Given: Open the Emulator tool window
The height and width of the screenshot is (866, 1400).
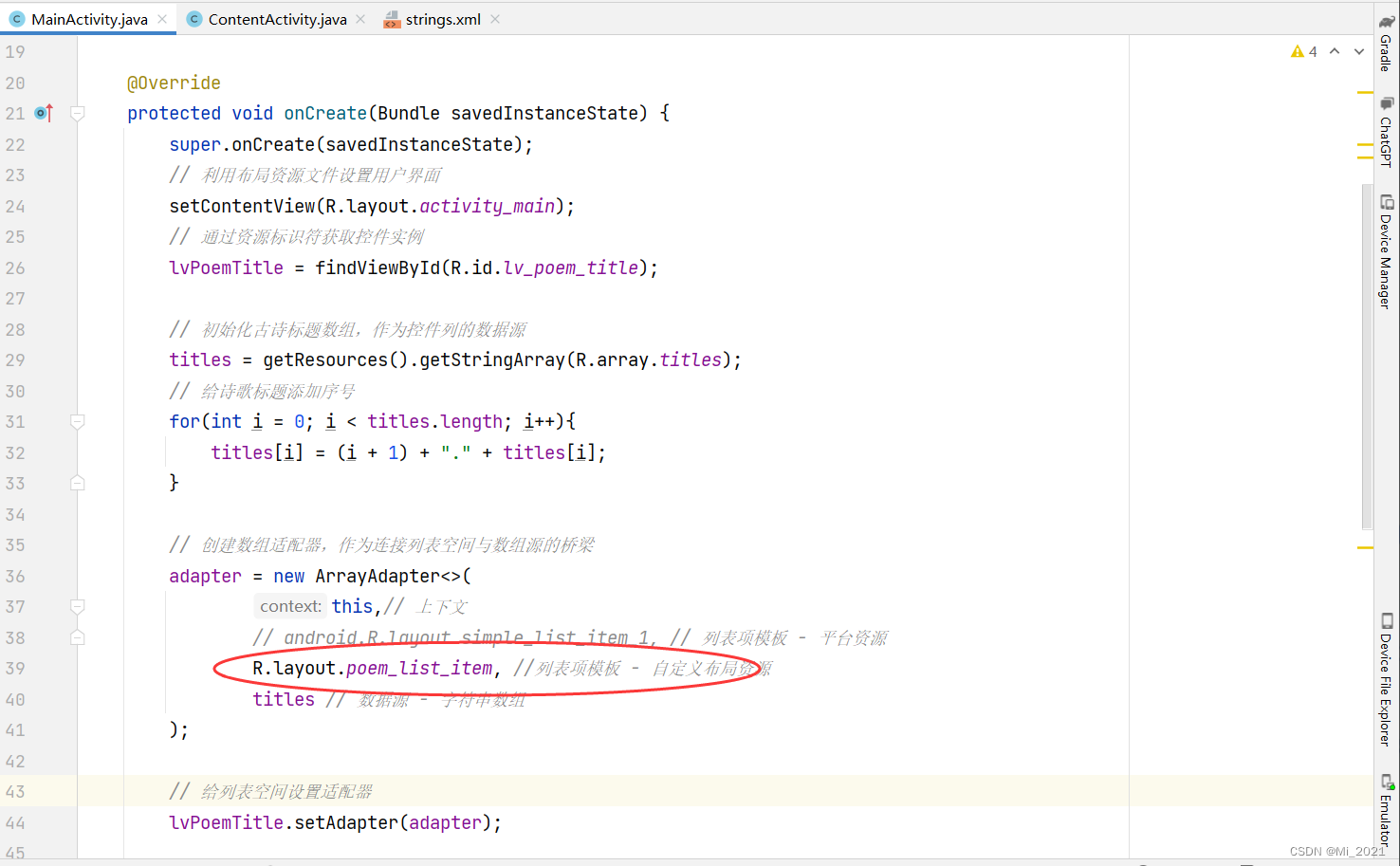Looking at the screenshot, I should point(1387,812).
